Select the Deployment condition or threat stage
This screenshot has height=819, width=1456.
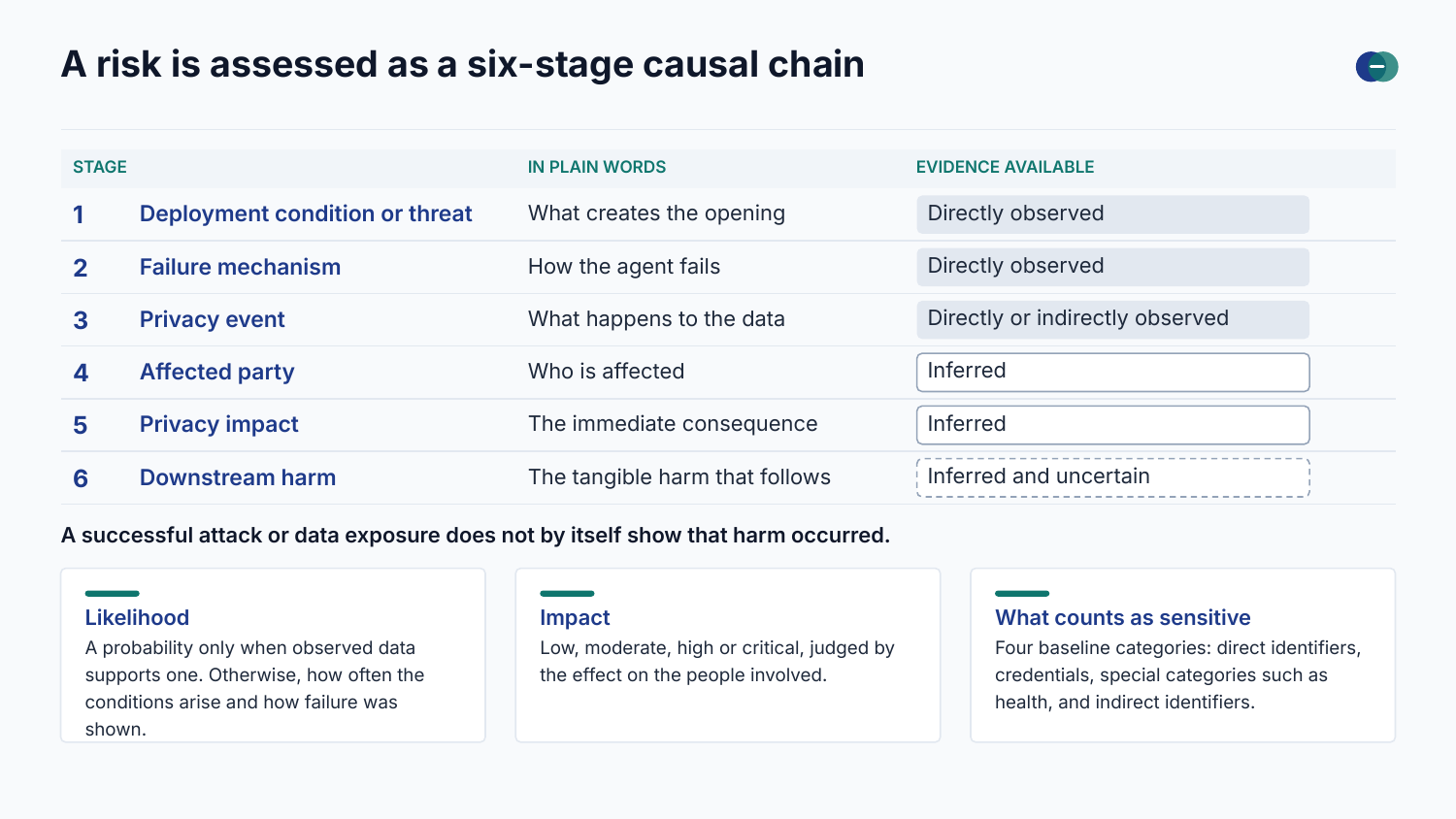(306, 213)
